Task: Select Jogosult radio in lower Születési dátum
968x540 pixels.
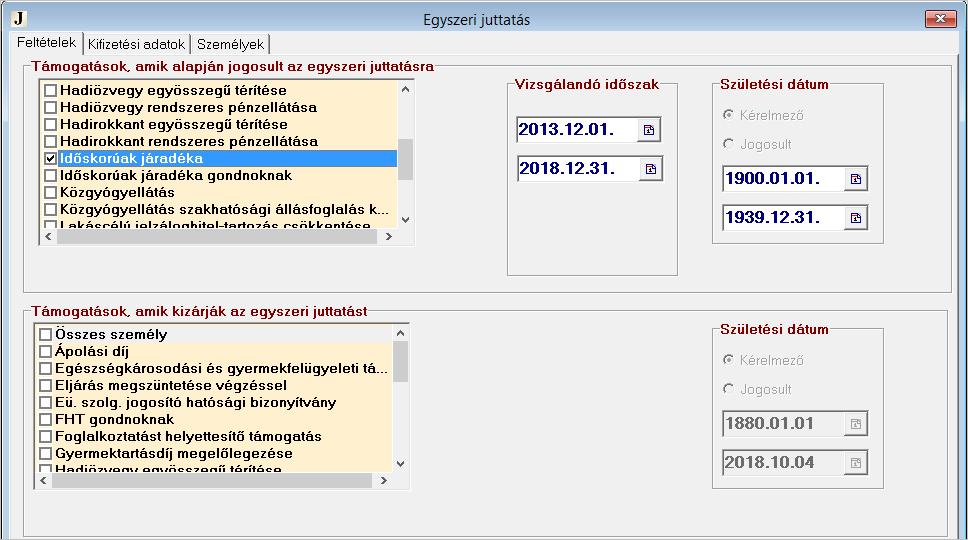Action: pos(728,389)
